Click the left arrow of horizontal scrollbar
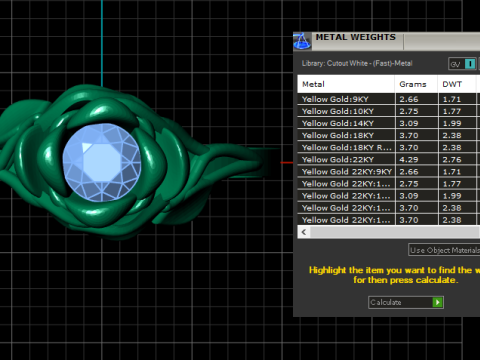Screen dimensions: 480x360 304,232
